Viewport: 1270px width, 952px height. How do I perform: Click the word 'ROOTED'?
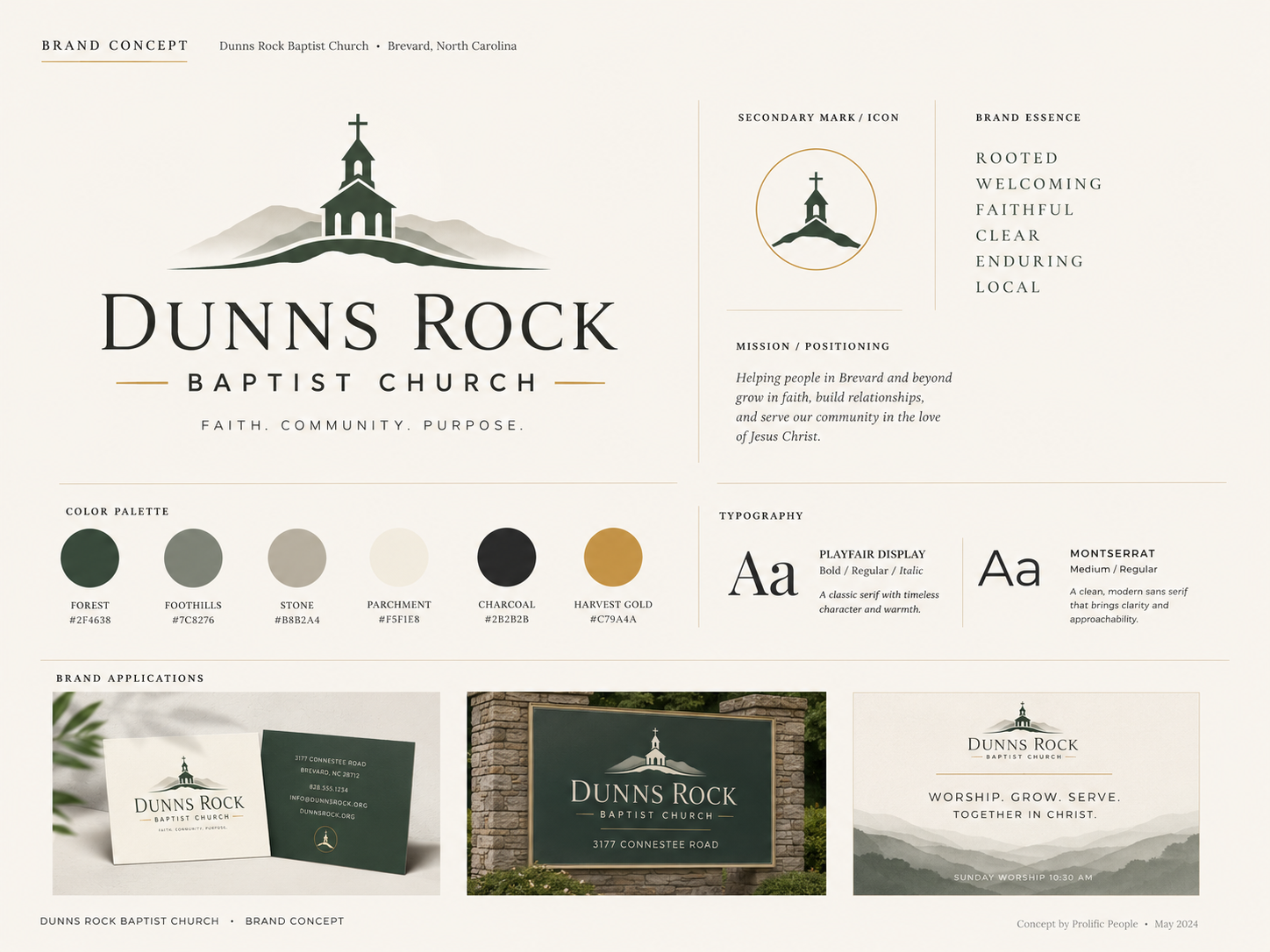pos(1017,159)
